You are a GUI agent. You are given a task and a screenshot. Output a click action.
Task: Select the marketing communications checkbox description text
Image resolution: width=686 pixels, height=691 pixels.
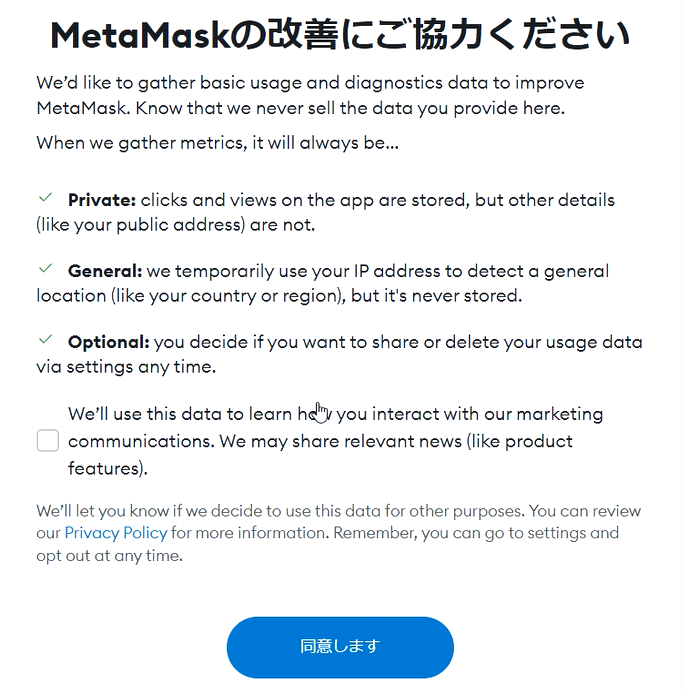(x=335, y=441)
